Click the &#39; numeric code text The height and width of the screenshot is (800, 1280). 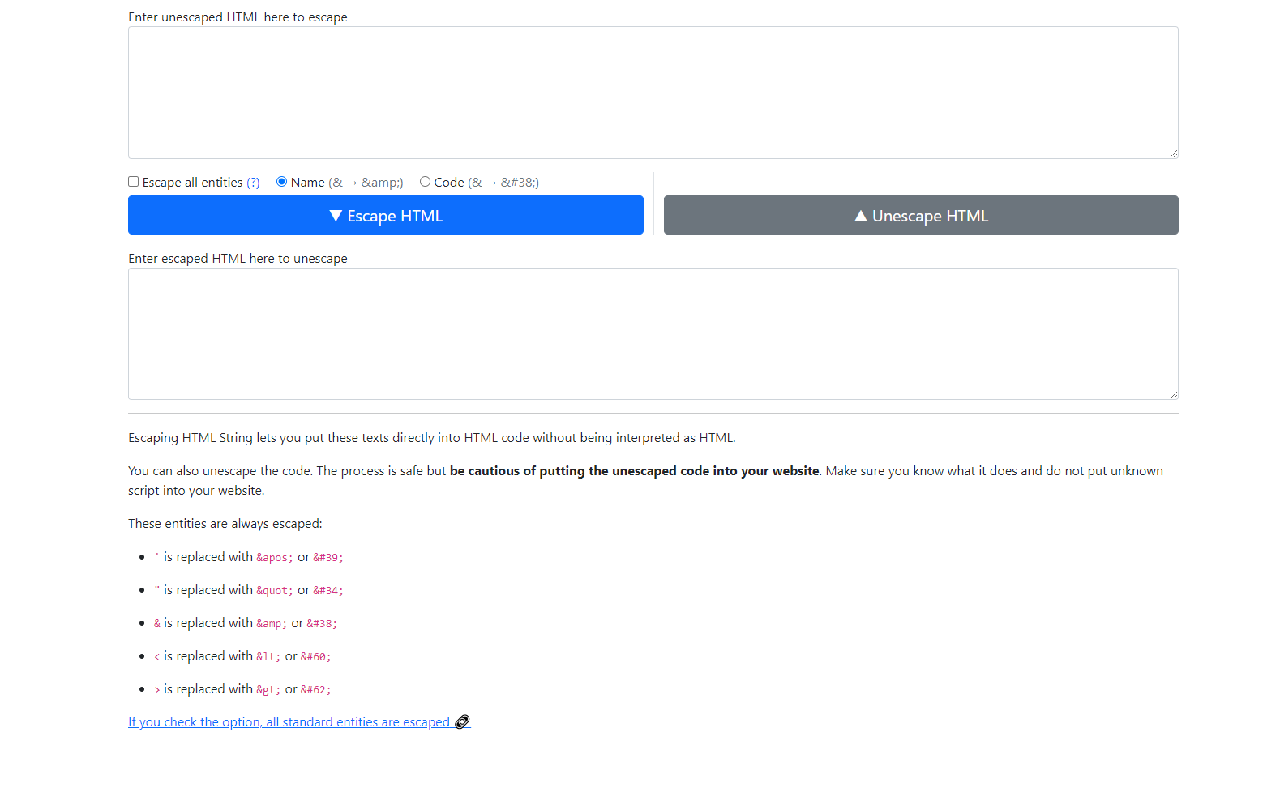click(x=329, y=557)
